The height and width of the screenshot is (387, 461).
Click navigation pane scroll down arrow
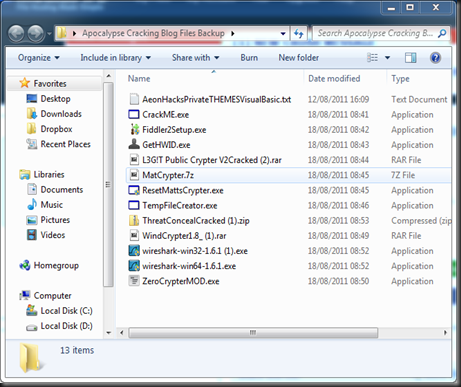pos(109,332)
